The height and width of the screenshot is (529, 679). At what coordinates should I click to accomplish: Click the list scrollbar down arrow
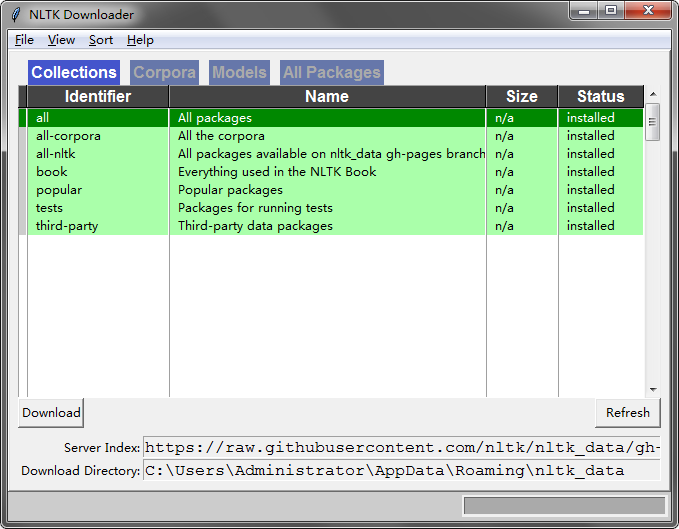click(653, 390)
